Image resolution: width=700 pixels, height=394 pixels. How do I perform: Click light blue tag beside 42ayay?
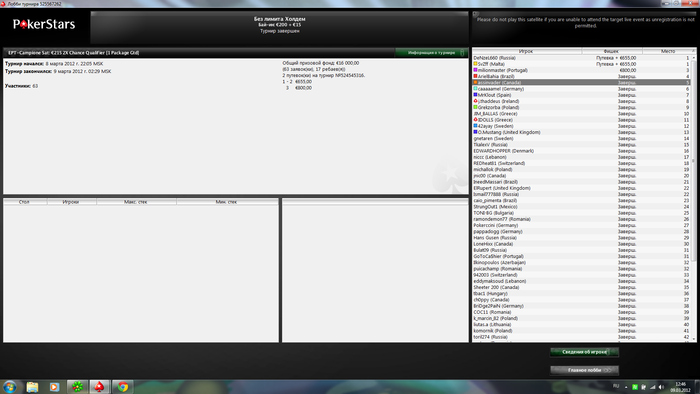pos(475,126)
